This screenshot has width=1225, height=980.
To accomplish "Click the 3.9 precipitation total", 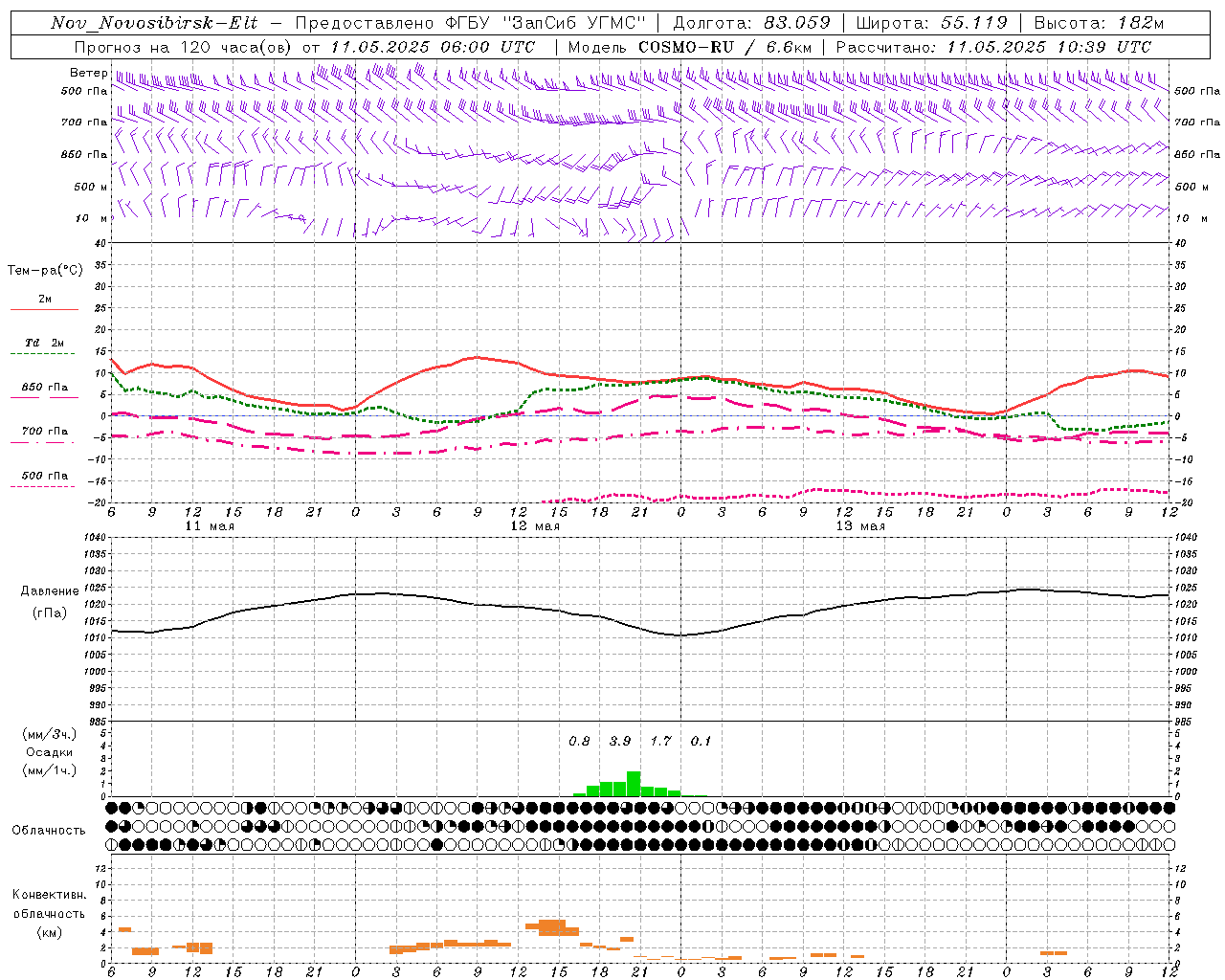I will (x=620, y=741).
